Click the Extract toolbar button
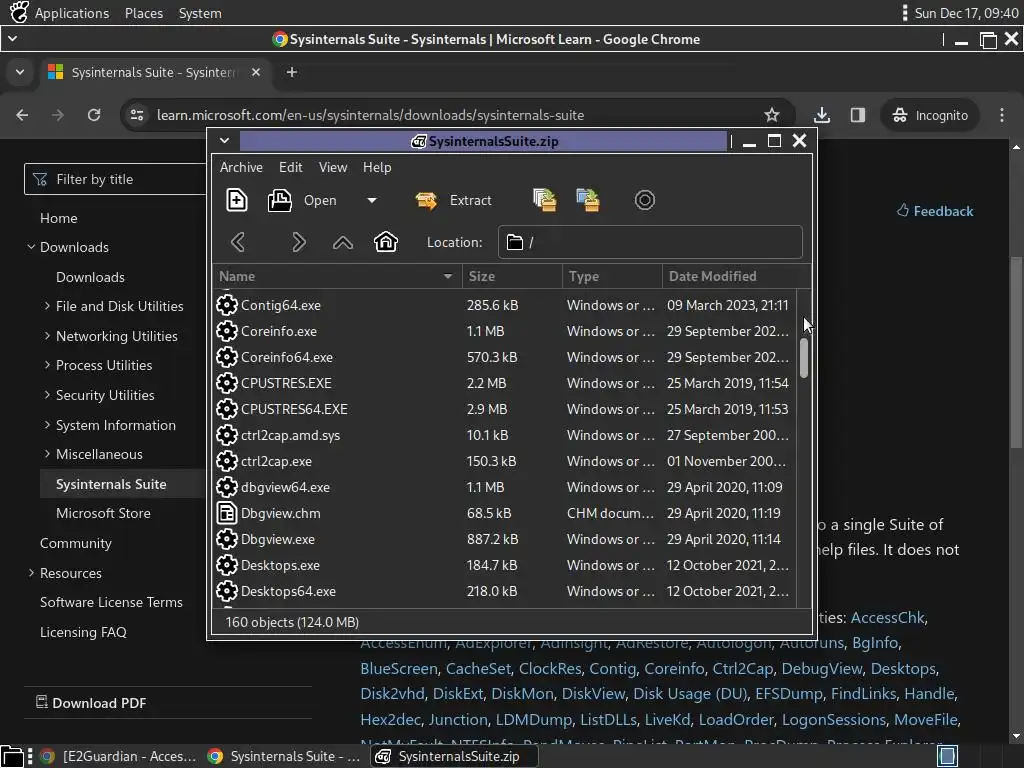The image size is (1024, 768). tap(453, 200)
